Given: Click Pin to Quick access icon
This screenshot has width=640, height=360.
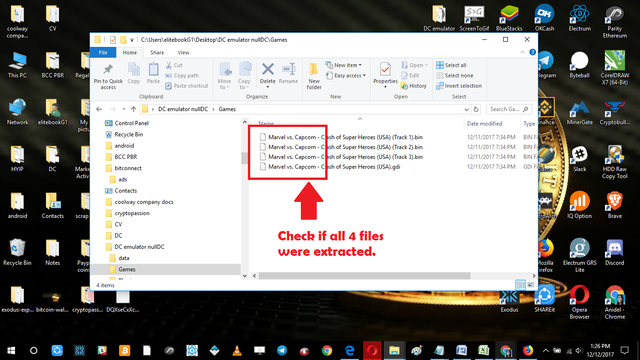Looking at the screenshot, I should [x=108, y=76].
